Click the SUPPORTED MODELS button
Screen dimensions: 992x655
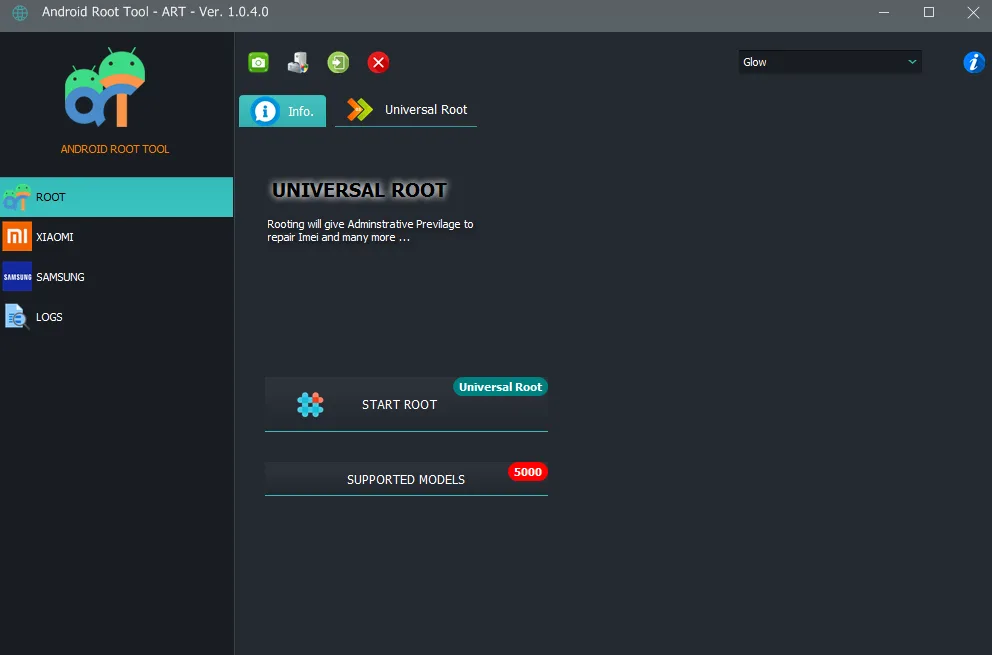[406, 479]
